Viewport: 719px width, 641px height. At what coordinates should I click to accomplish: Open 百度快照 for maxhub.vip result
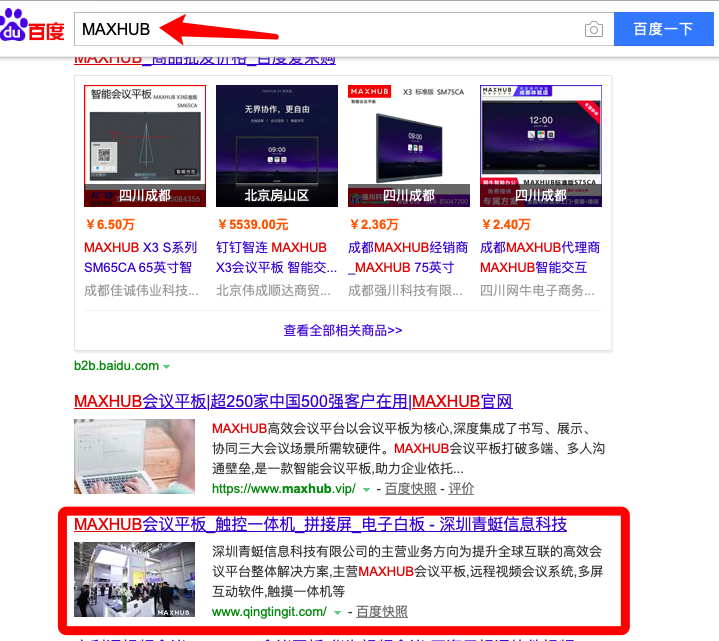coord(411,488)
